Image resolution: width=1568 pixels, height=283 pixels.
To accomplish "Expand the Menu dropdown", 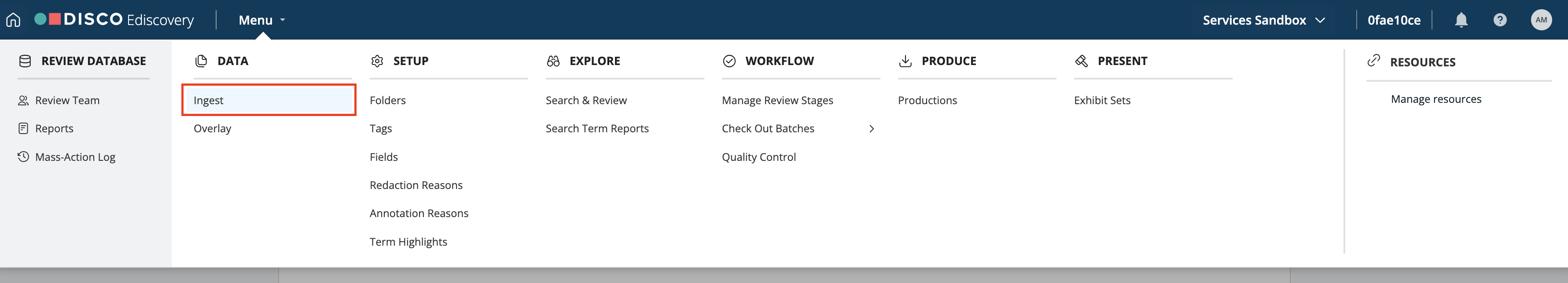I will point(262,20).
